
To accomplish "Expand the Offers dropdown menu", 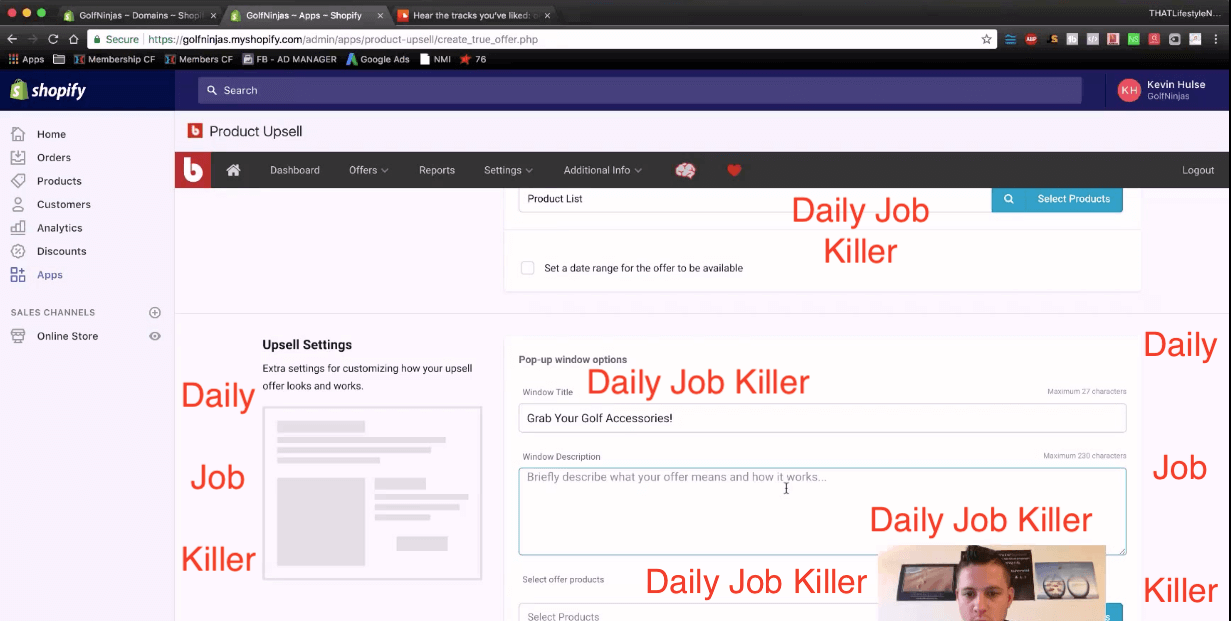I will [369, 170].
